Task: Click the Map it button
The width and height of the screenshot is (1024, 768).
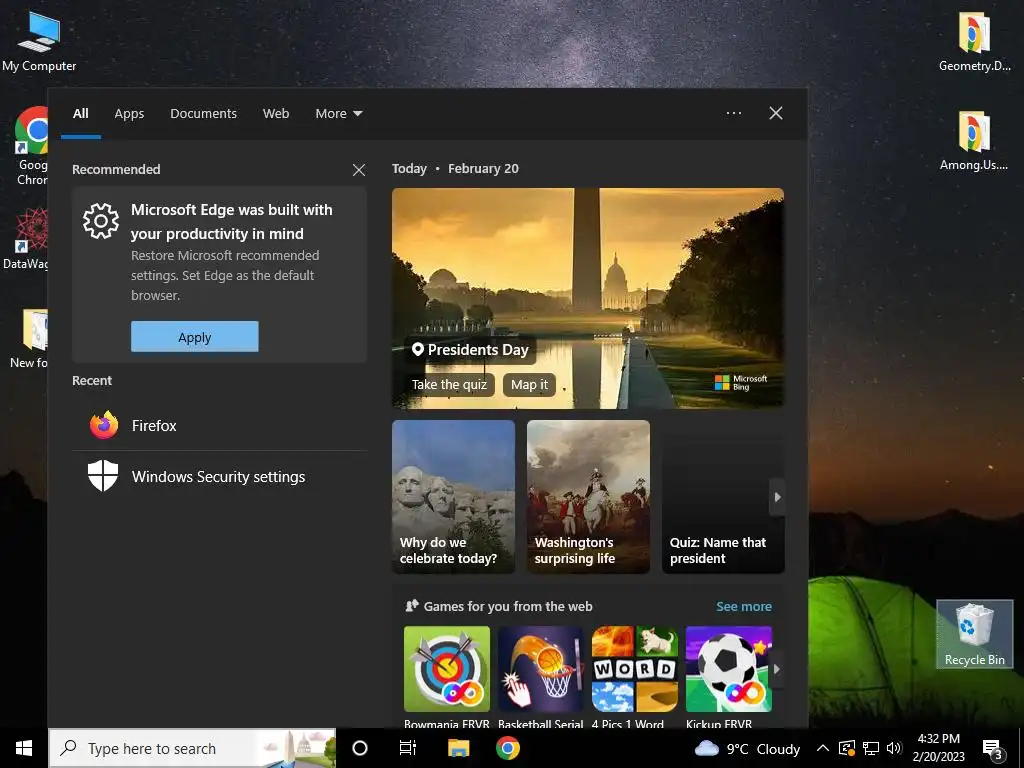Action: coord(530,385)
